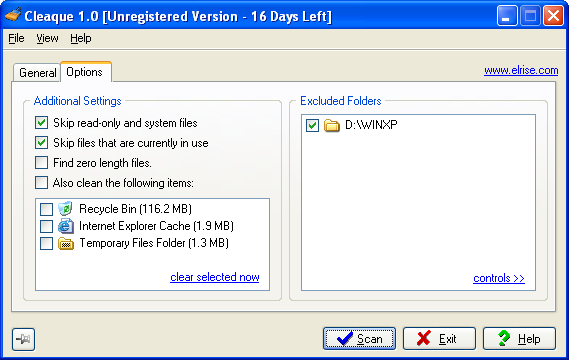Screen dimensions: 569x360
Task: Uncheck Skip files that are currently in use
Action: [41, 143]
